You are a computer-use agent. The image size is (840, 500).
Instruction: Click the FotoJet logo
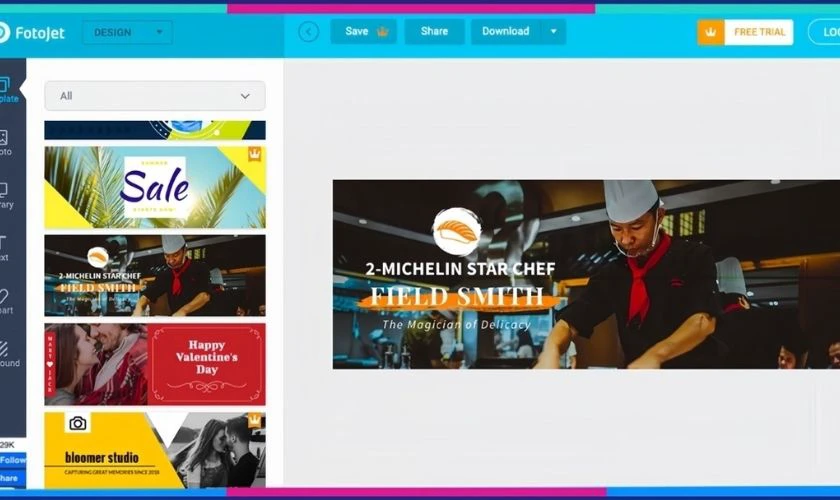[32, 33]
